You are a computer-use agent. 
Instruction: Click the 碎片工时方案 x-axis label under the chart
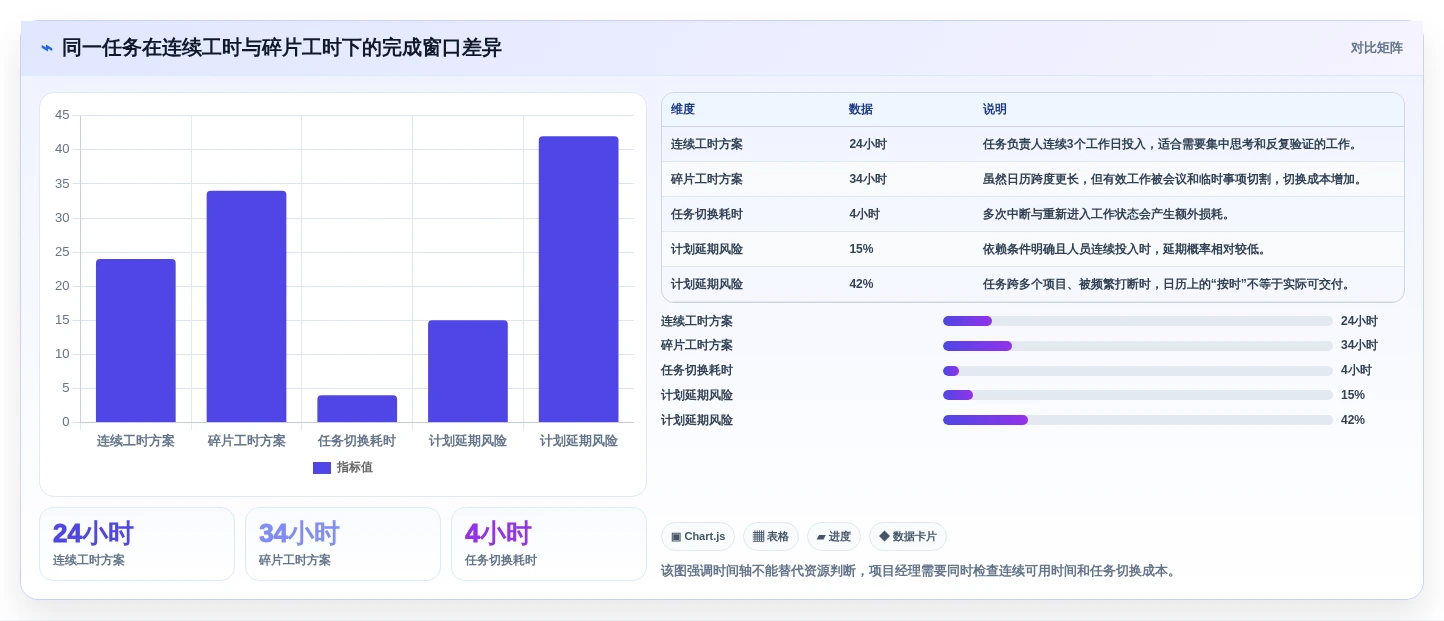246,441
